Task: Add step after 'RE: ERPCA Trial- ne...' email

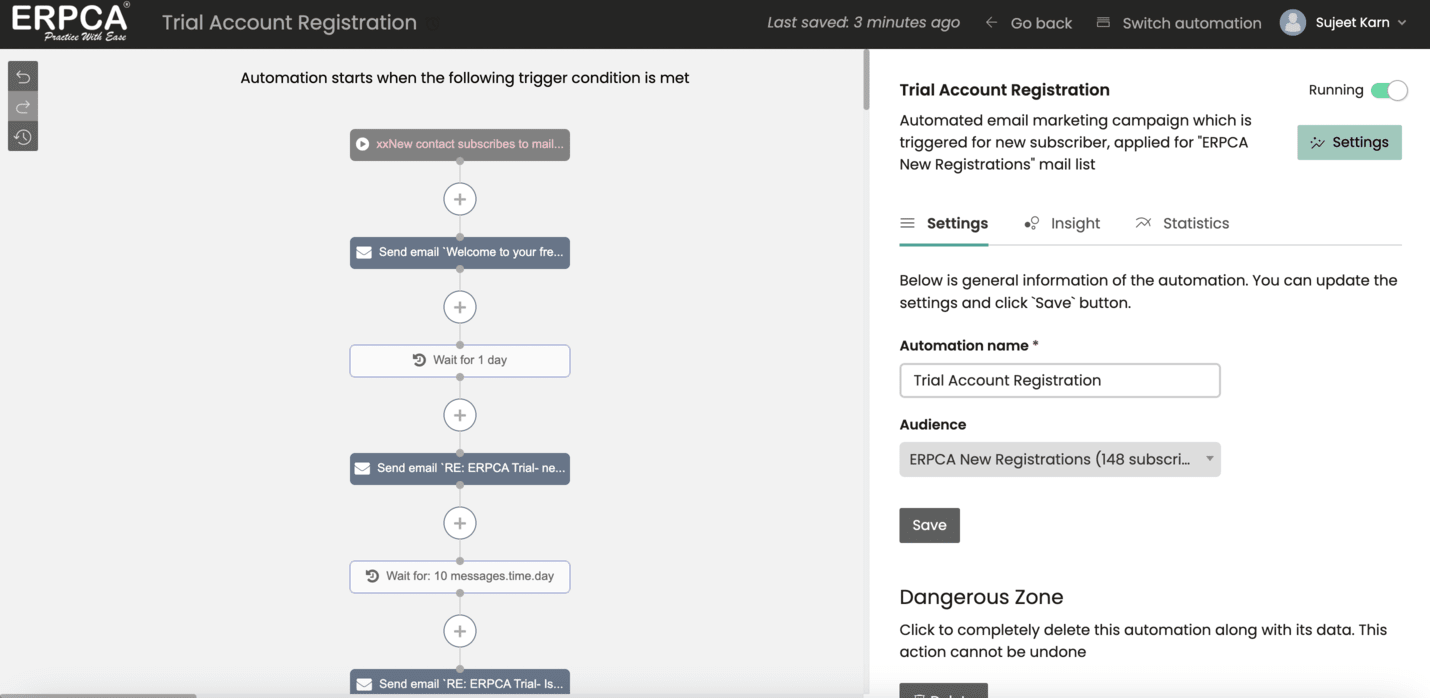Action: click(460, 523)
